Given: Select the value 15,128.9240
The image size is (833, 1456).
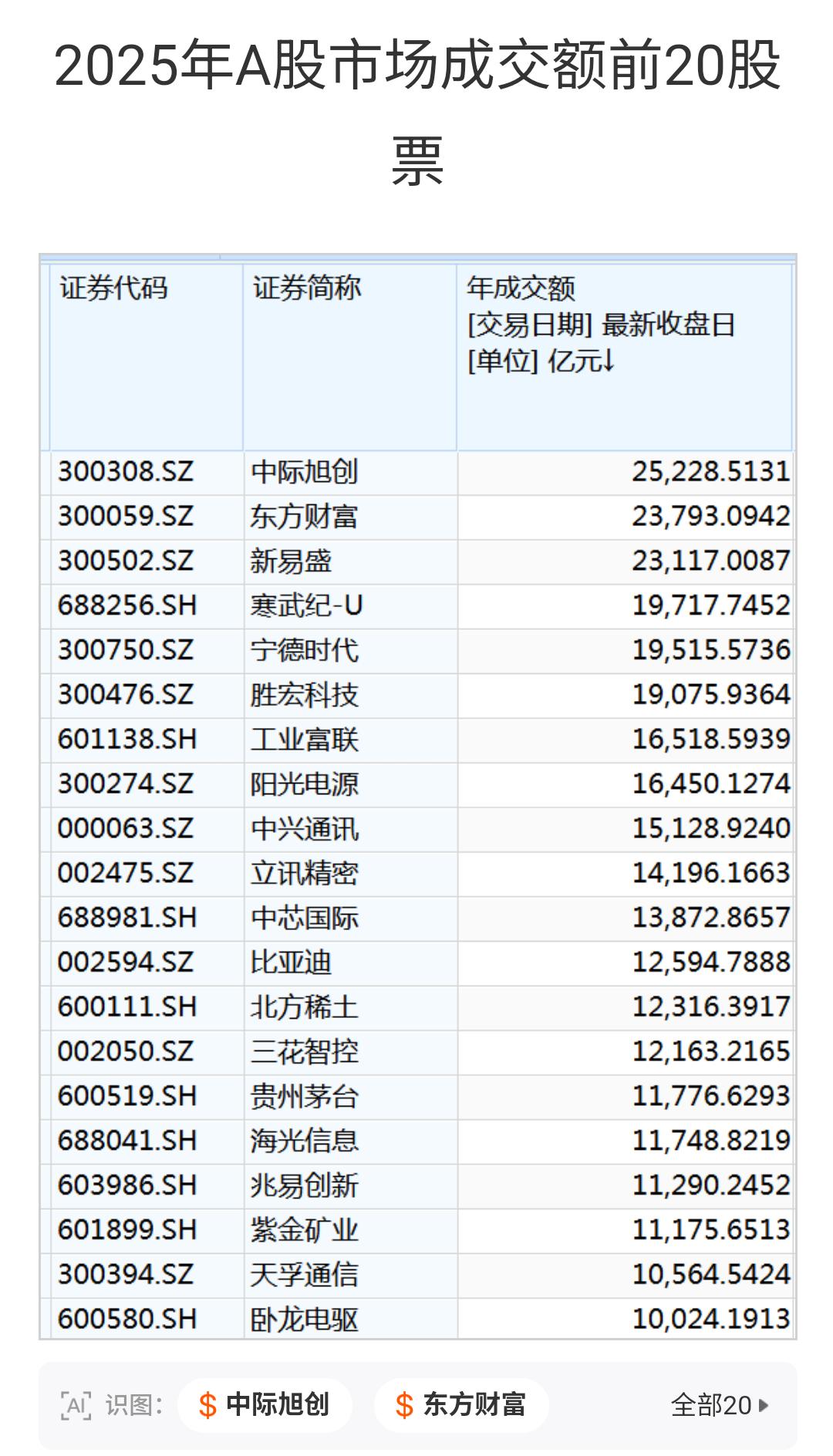Looking at the screenshot, I should (711, 829).
